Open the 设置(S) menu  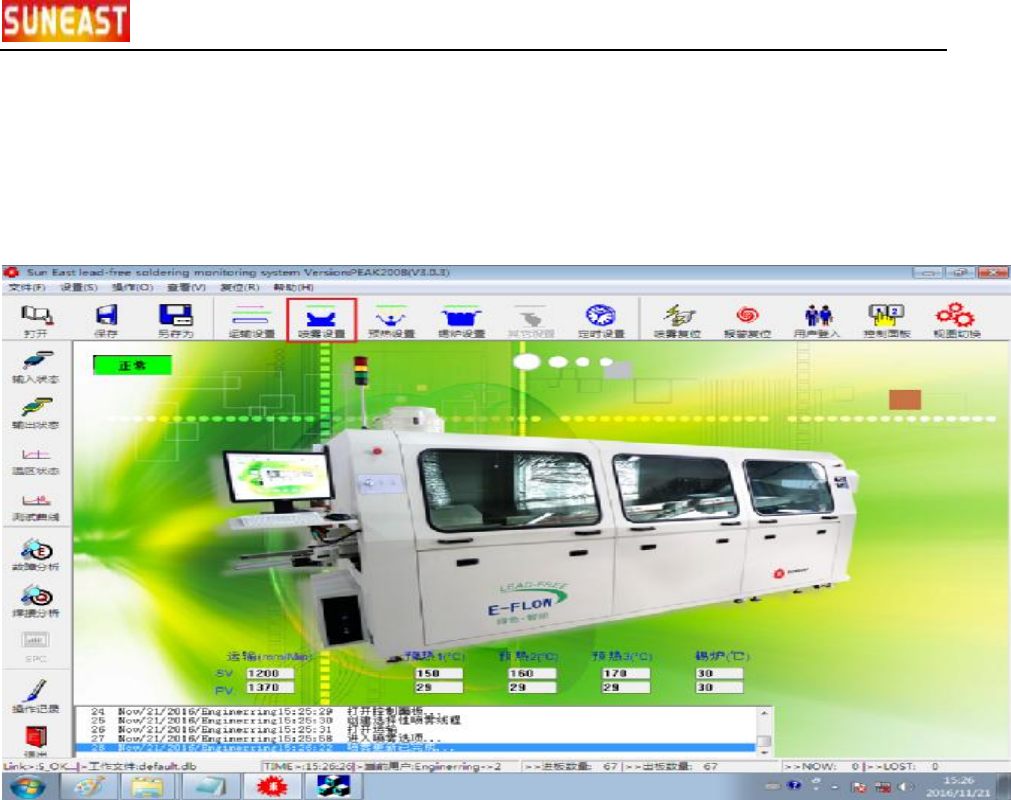79,287
